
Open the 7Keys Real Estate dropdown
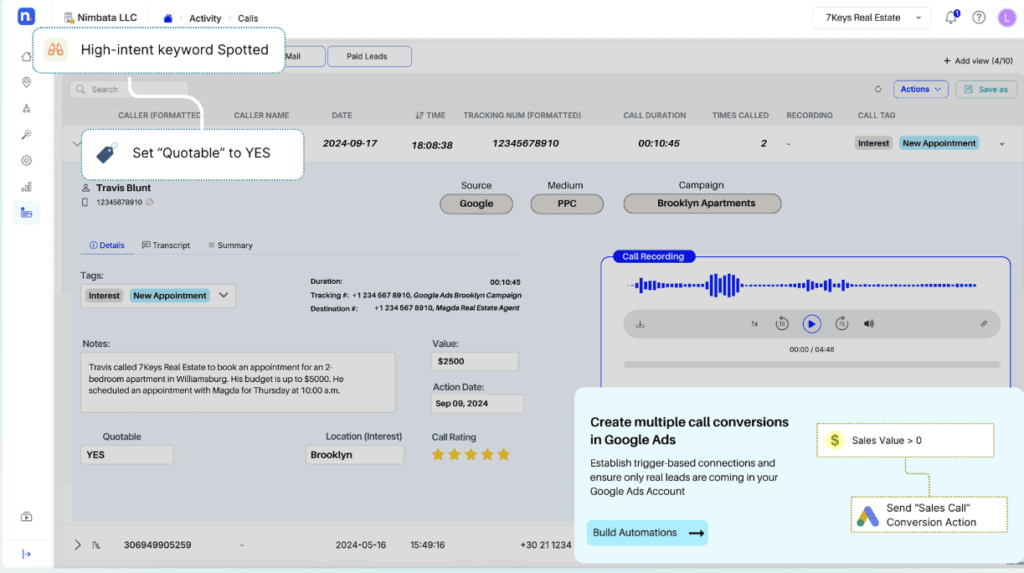872,17
